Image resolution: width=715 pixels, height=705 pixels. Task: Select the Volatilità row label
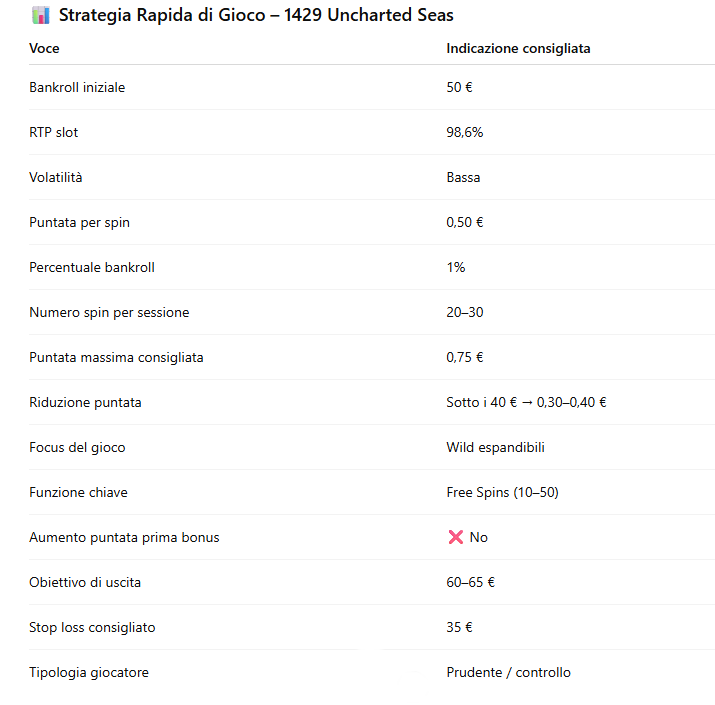coord(56,178)
